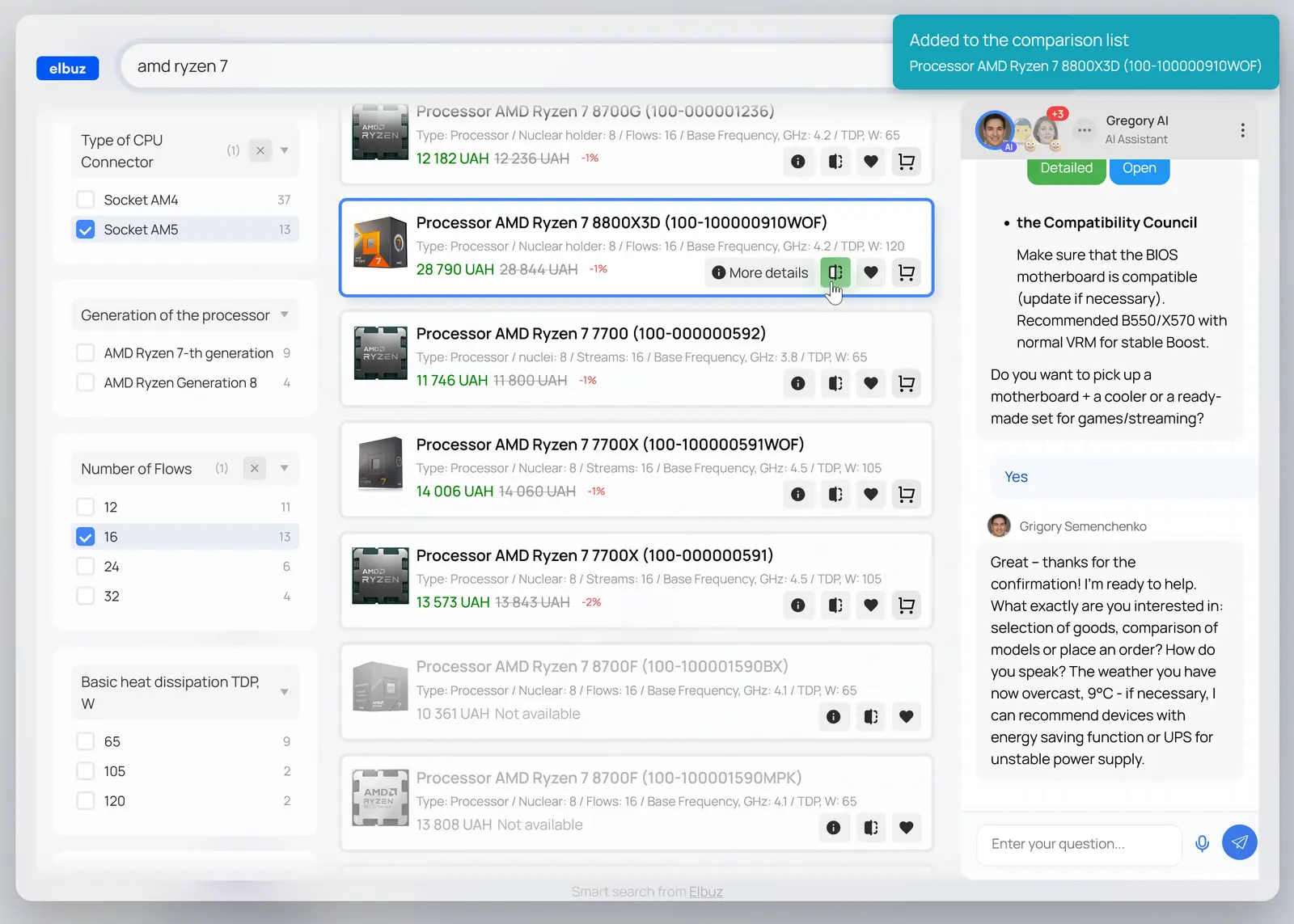The width and height of the screenshot is (1294, 924).
Task: Add Ryzen 7 8700G to cart
Action: point(907,162)
